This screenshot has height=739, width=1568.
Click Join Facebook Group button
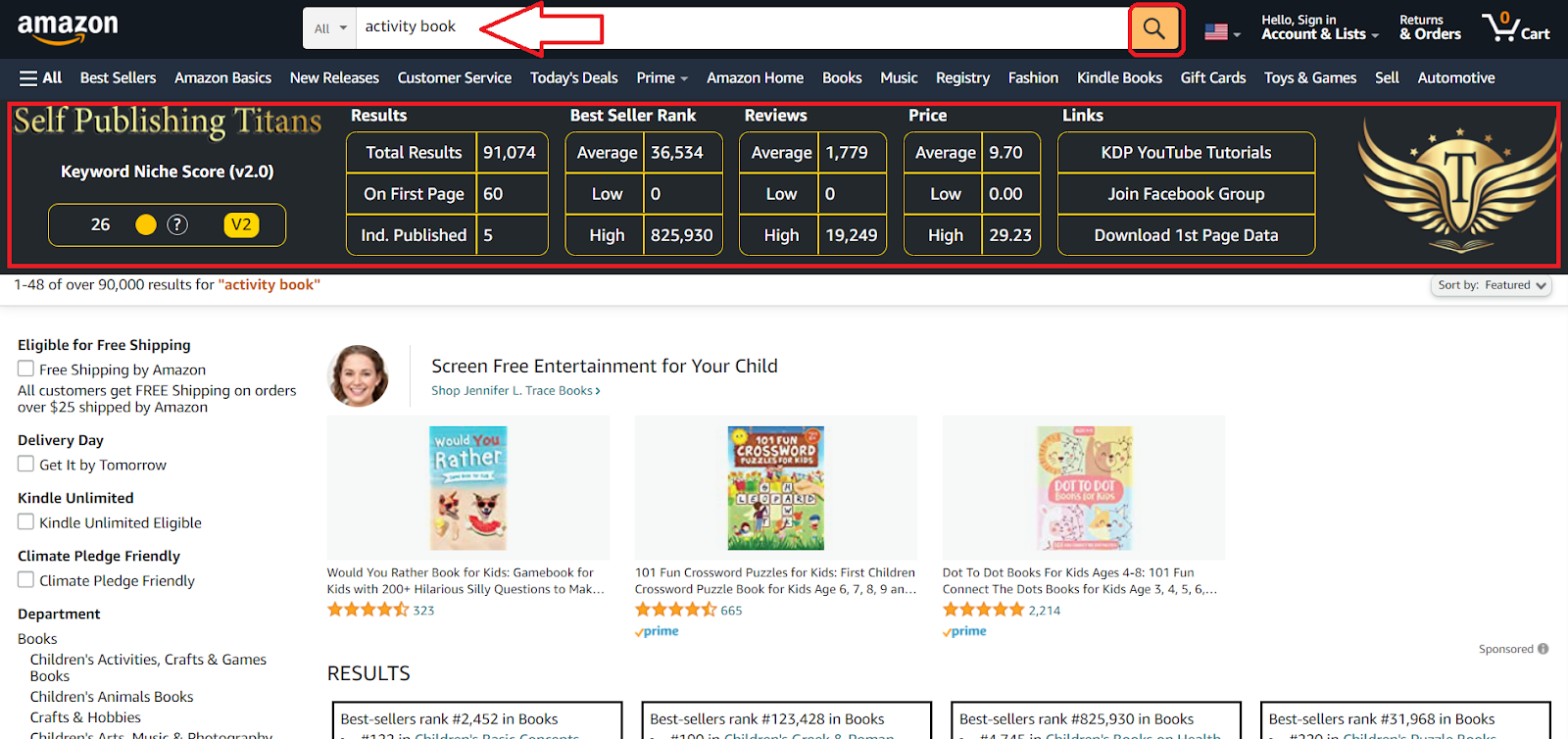pyautogui.click(x=1186, y=194)
